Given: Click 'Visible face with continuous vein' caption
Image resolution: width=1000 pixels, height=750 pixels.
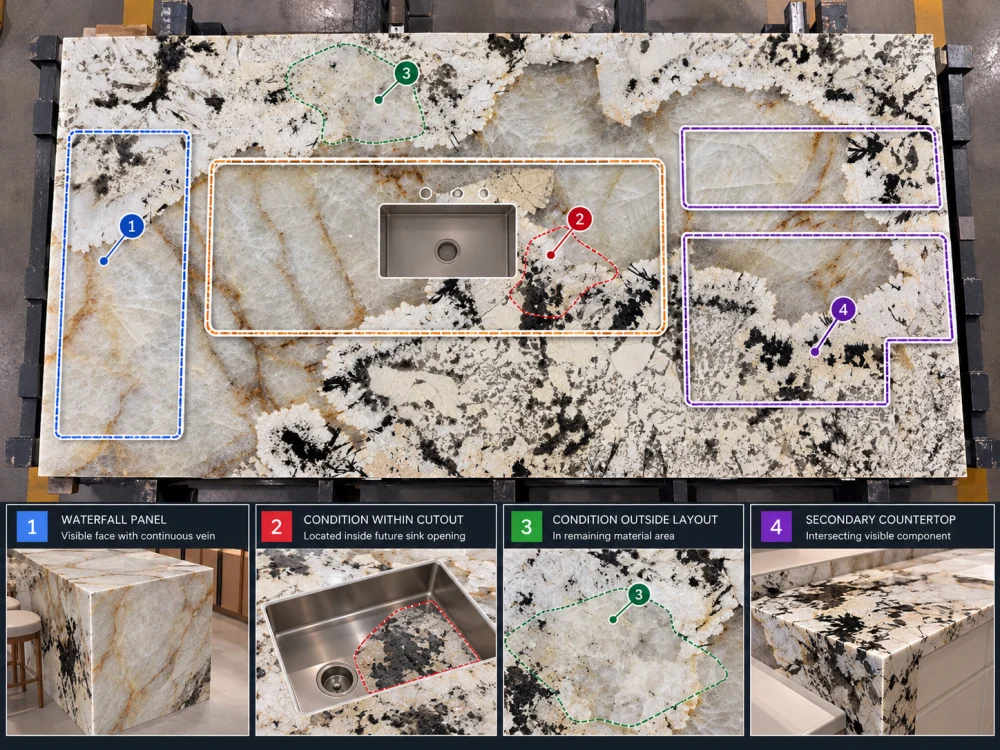Looking at the screenshot, I should 138,536.
